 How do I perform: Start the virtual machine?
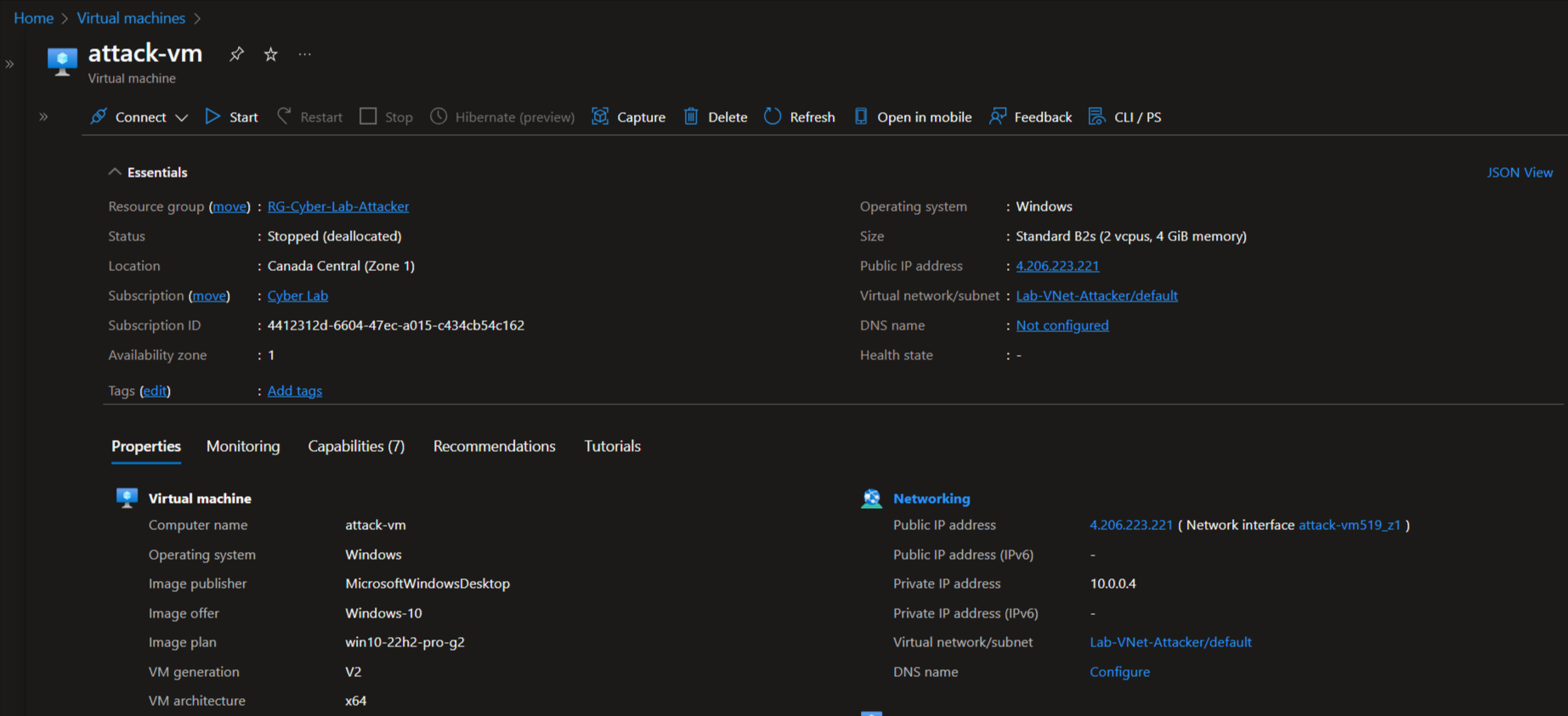pos(231,116)
